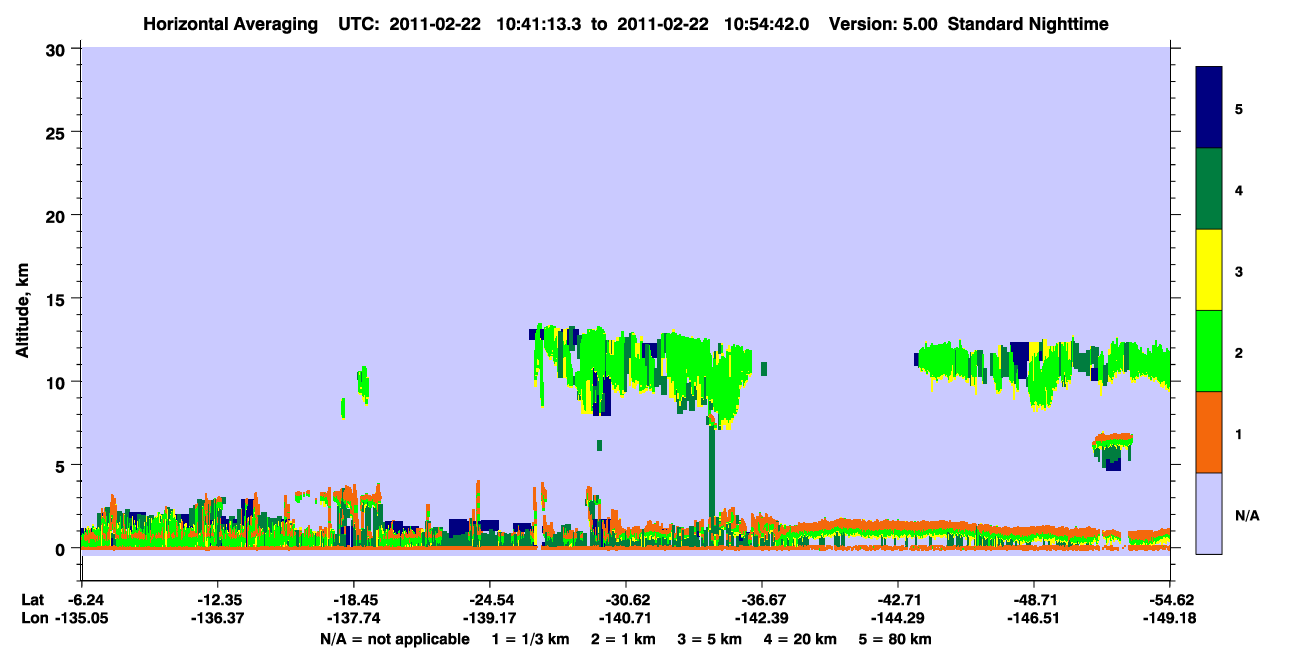This screenshot has width=1300, height=667.
Task: Click the small orange-topped cloud patch near 6 km
Action: click(1113, 451)
